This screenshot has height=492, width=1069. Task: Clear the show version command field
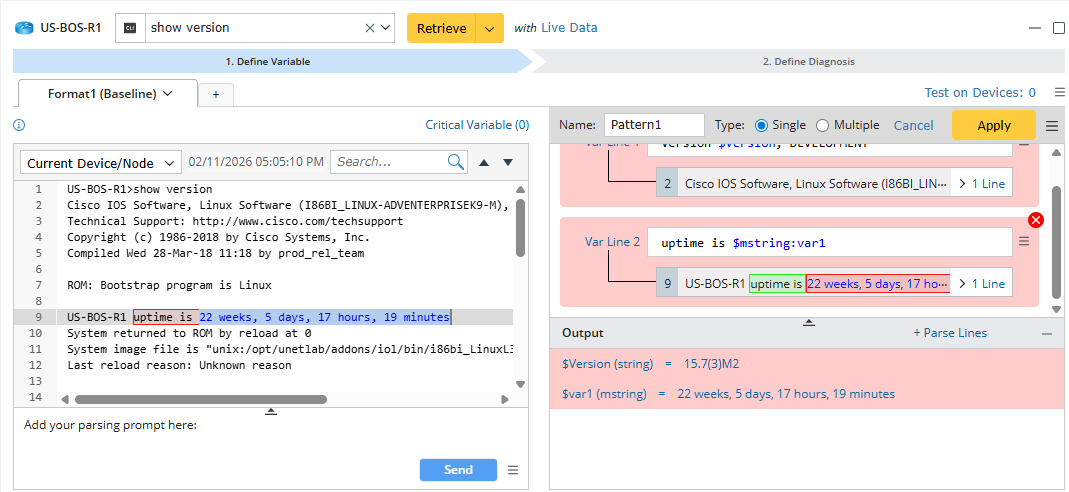[x=368, y=28]
